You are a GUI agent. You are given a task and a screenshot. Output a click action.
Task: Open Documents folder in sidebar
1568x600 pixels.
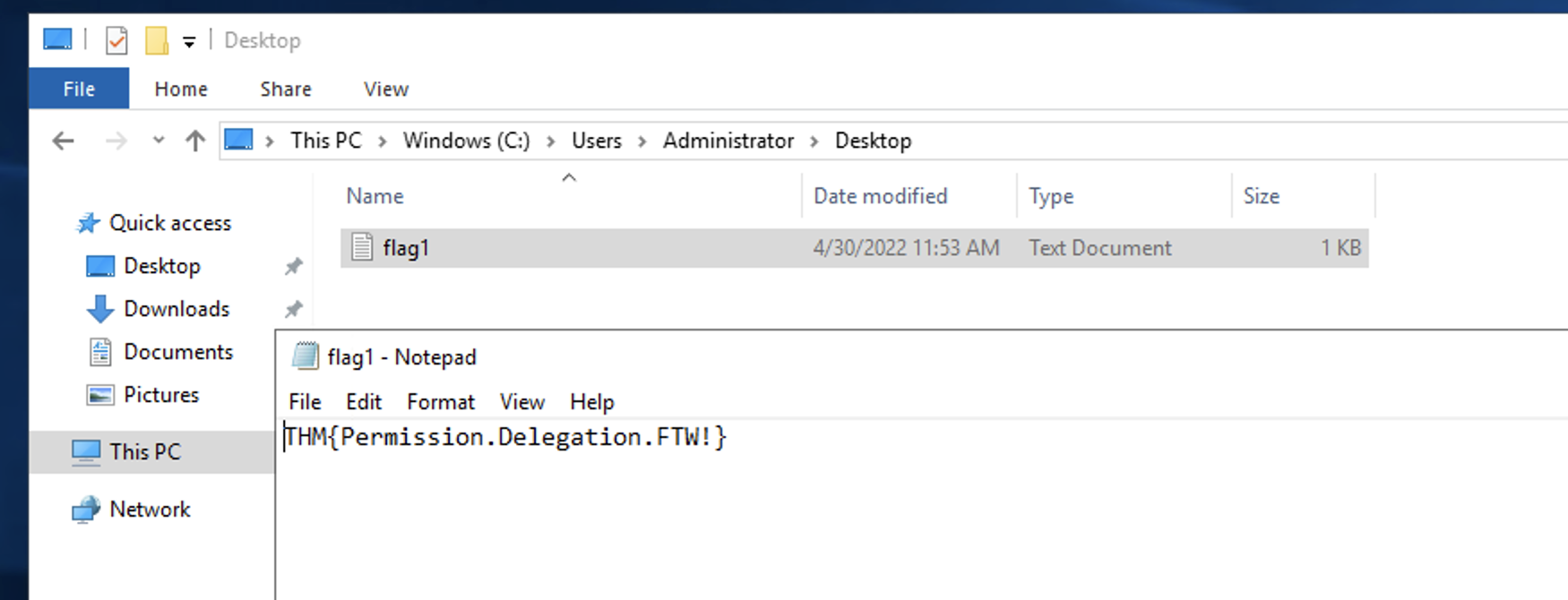177,352
